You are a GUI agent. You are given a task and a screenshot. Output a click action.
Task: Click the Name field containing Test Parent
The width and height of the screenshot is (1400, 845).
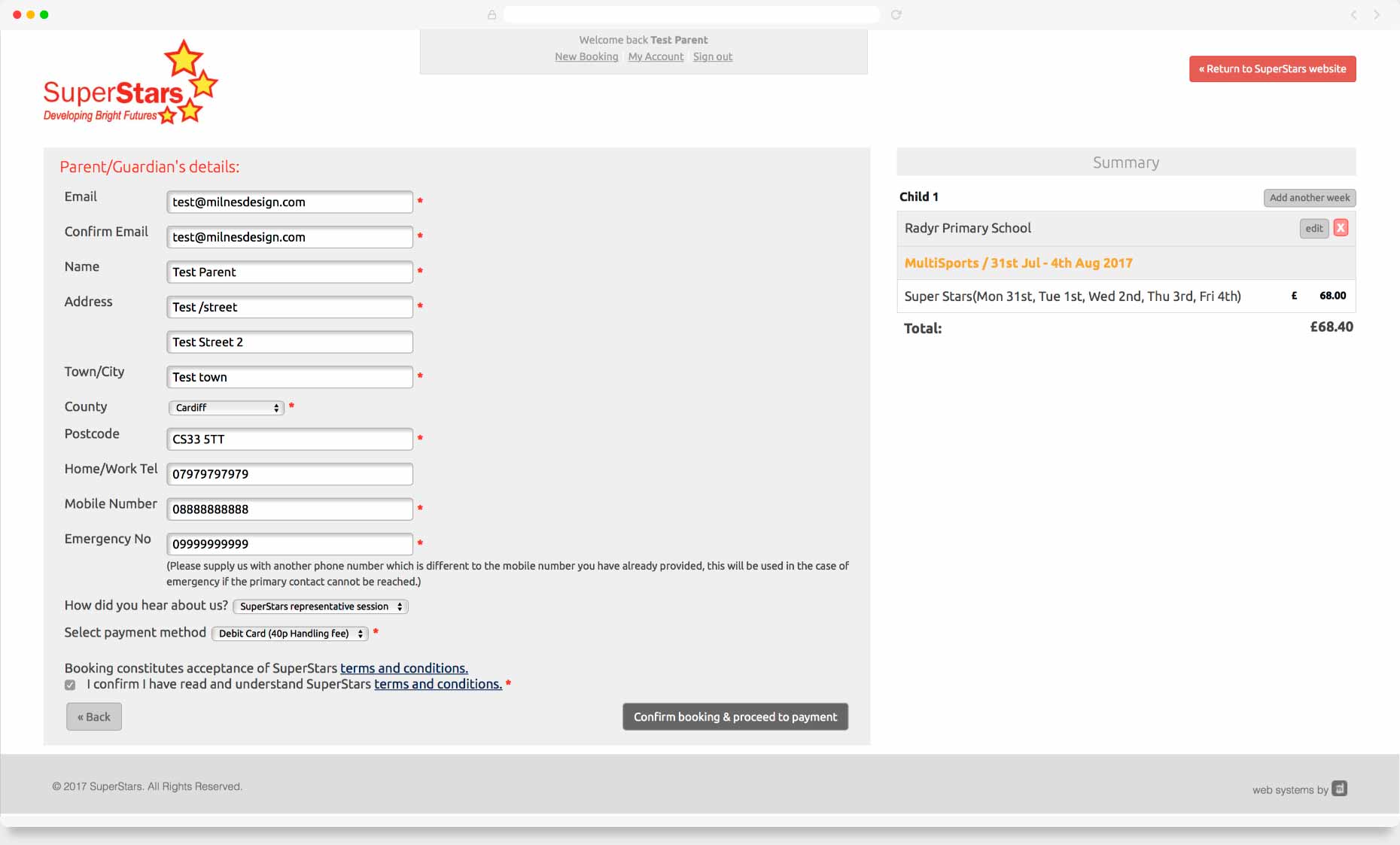290,272
